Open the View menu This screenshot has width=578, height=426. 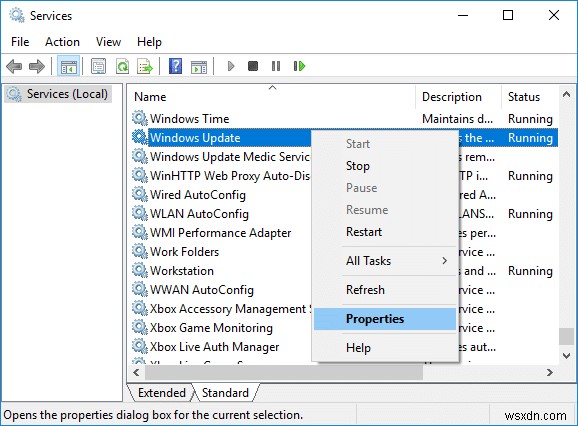(x=108, y=42)
